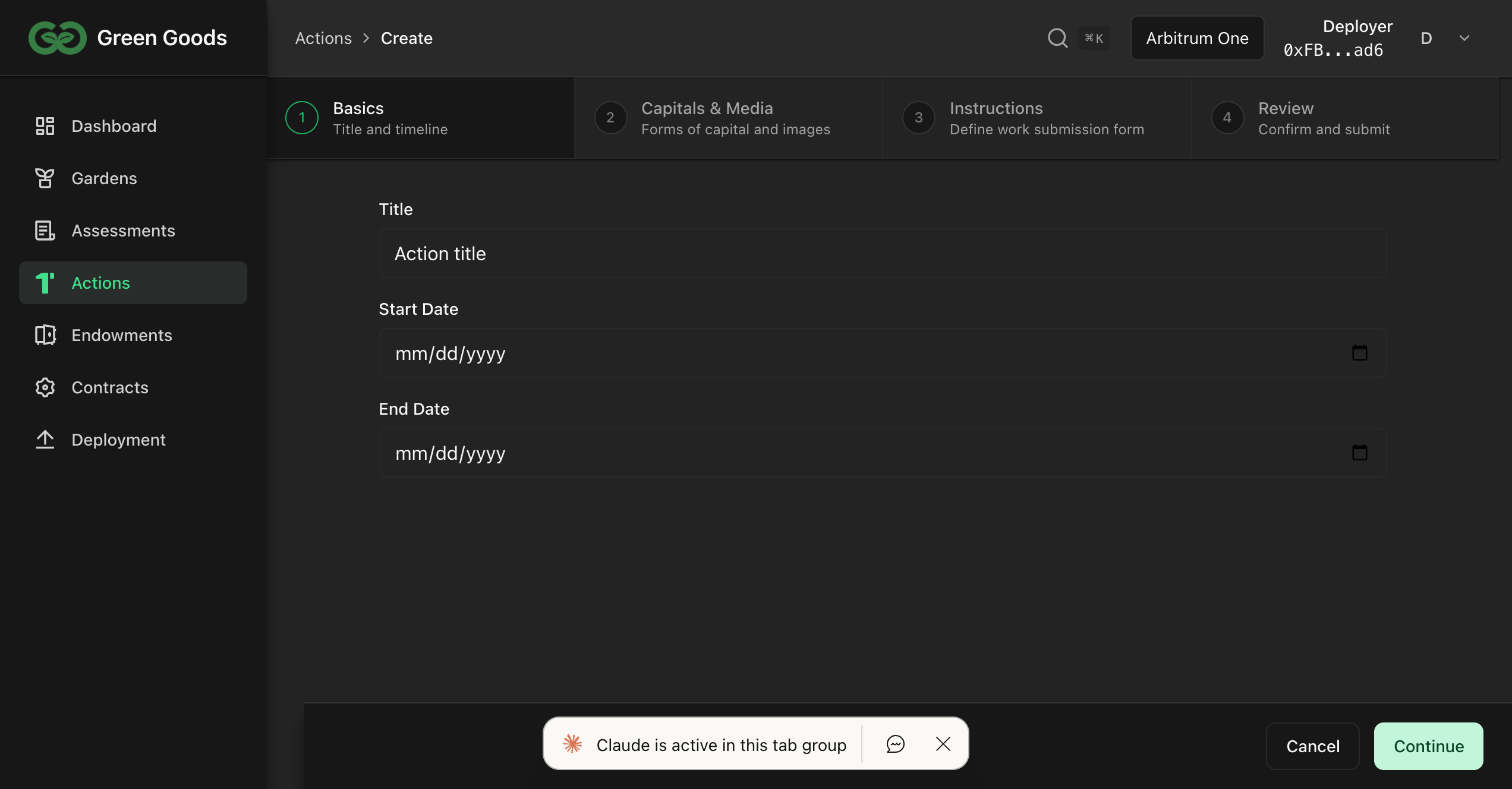Expand Deployer account chevron menu
The image size is (1512, 789).
(1464, 38)
